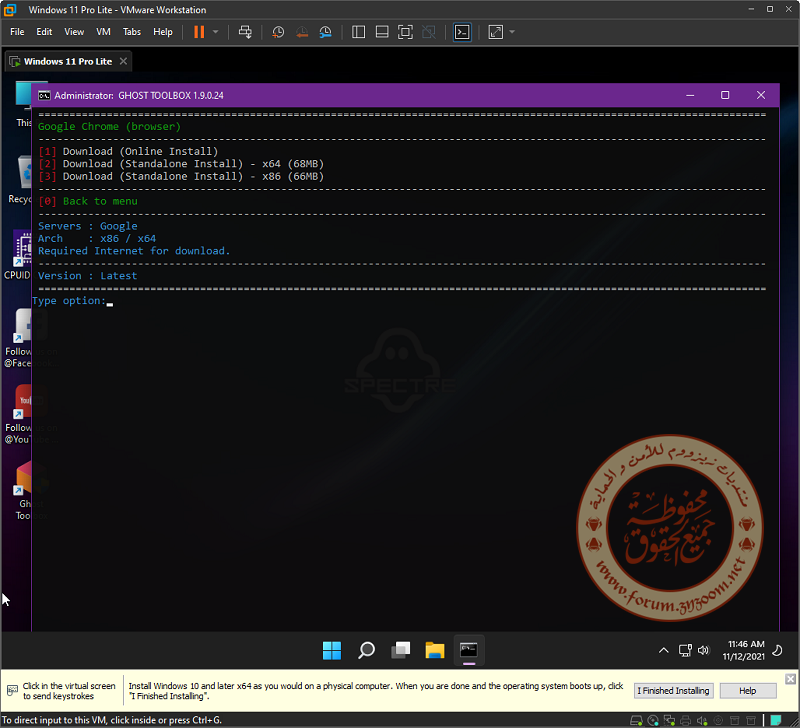Click the stretch guest display icon
Viewport: 800px width, 728px height.
click(495, 32)
